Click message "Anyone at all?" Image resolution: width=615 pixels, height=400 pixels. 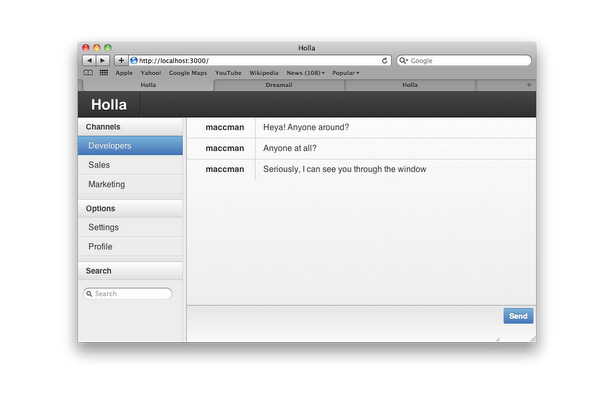[289, 148]
